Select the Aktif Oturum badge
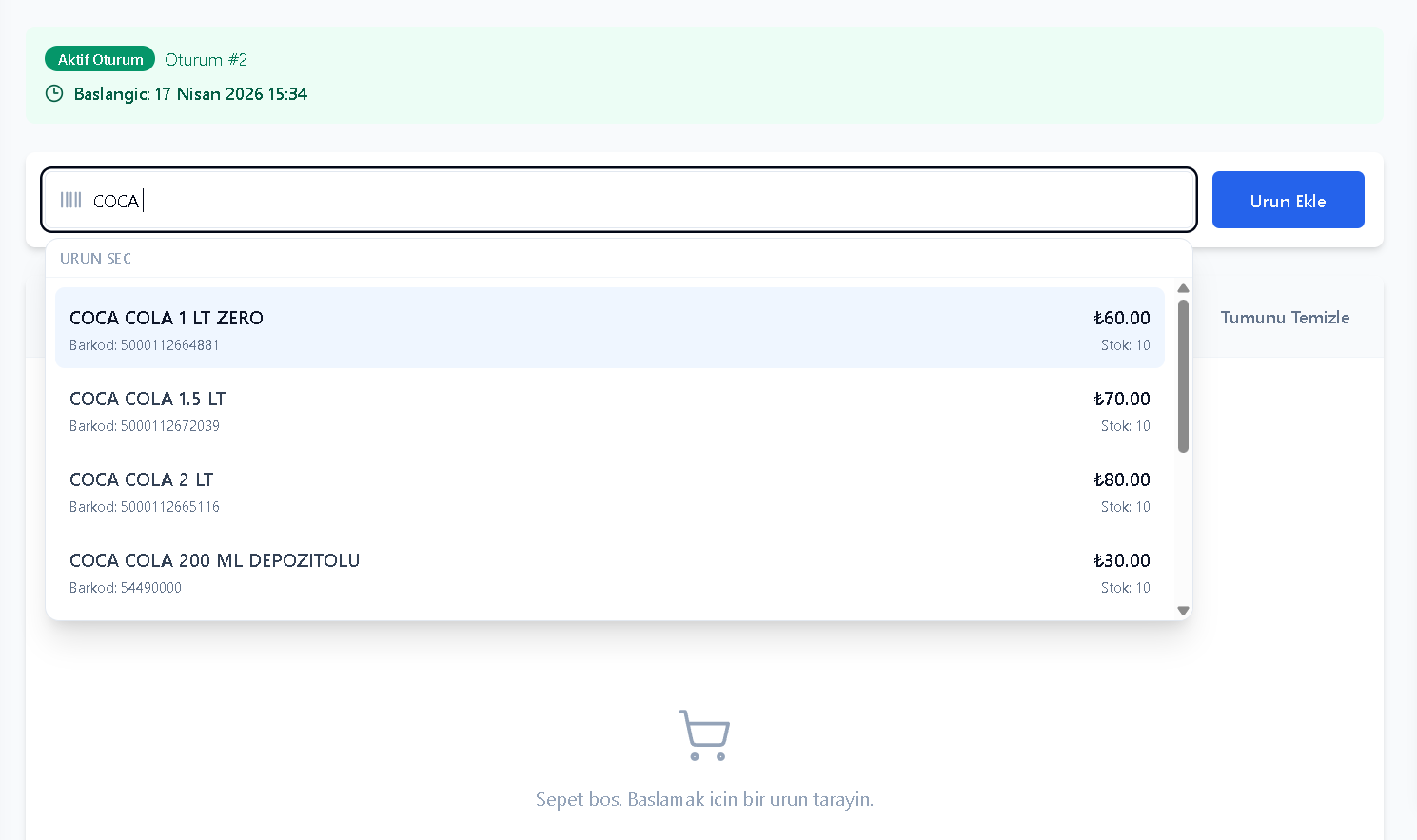Image resolution: width=1417 pixels, height=840 pixels. pos(100,58)
